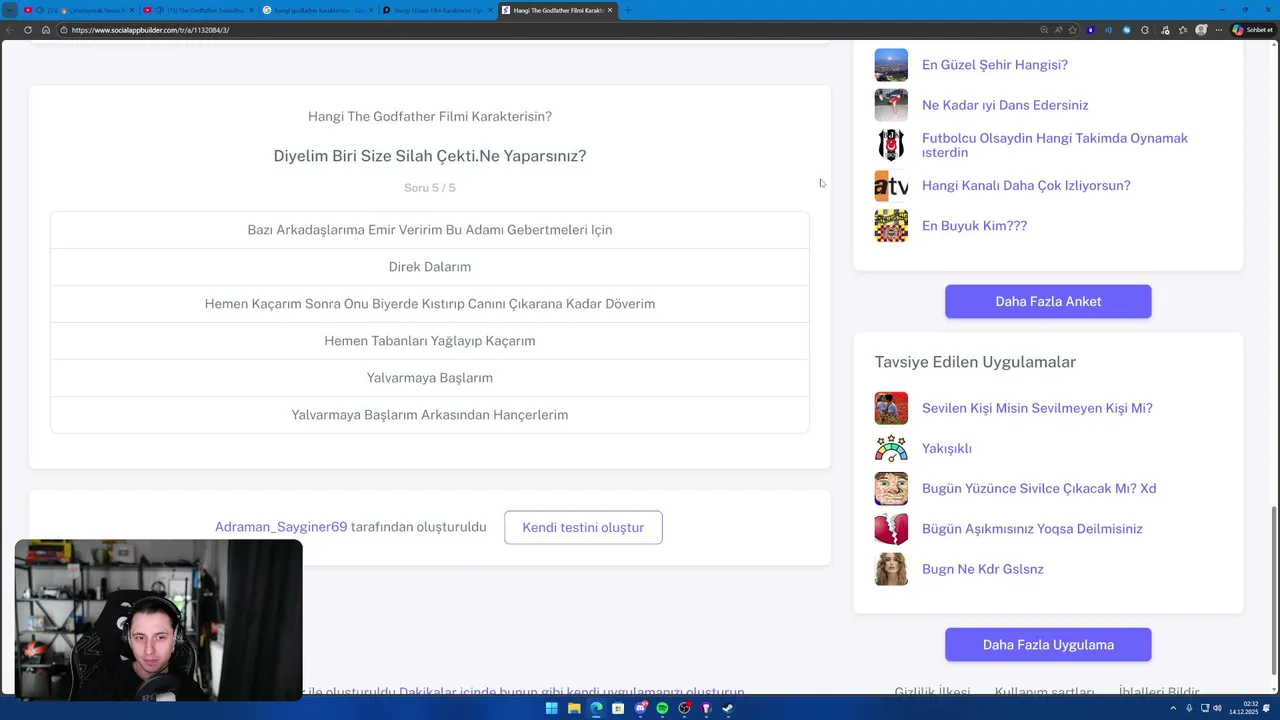This screenshot has width=1280, height=720.
Task: Go back with the browser back arrow
Action: click(x=10, y=30)
